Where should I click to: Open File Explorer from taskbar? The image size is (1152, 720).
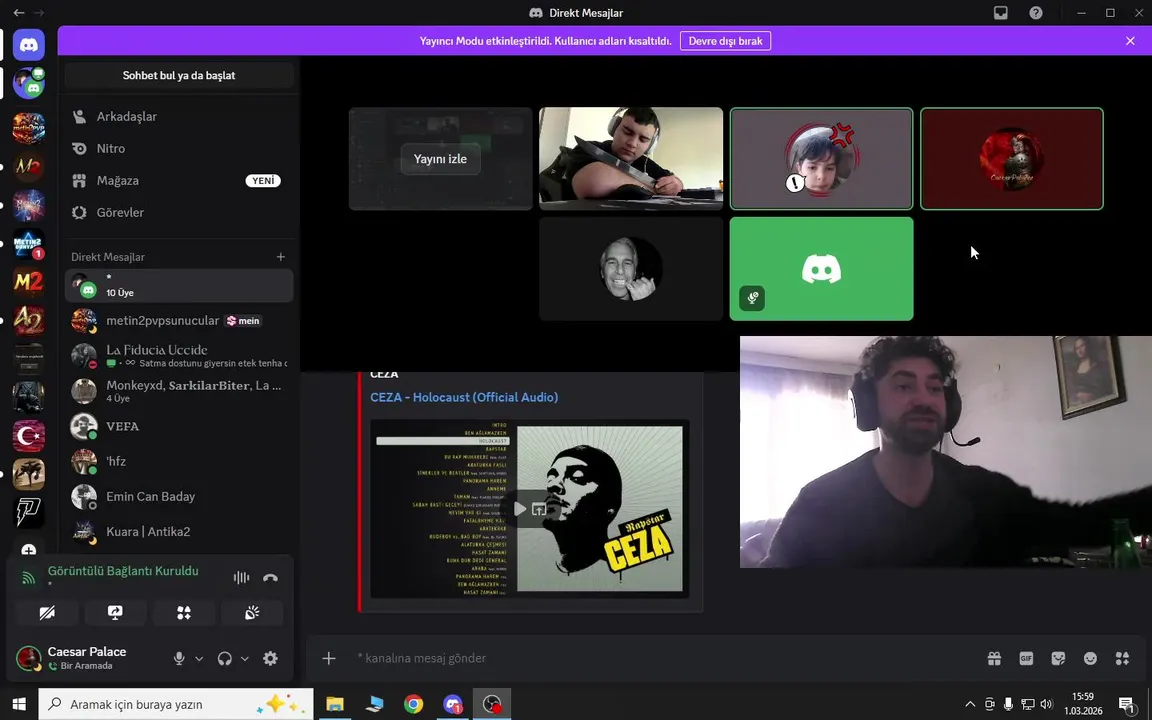[x=335, y=704]
